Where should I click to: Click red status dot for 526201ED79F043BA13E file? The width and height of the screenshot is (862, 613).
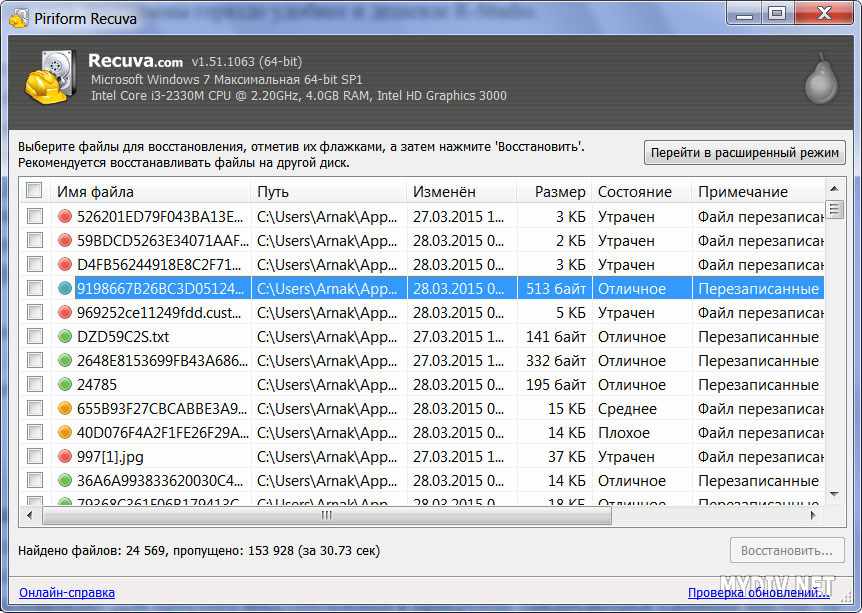(65, 217)
